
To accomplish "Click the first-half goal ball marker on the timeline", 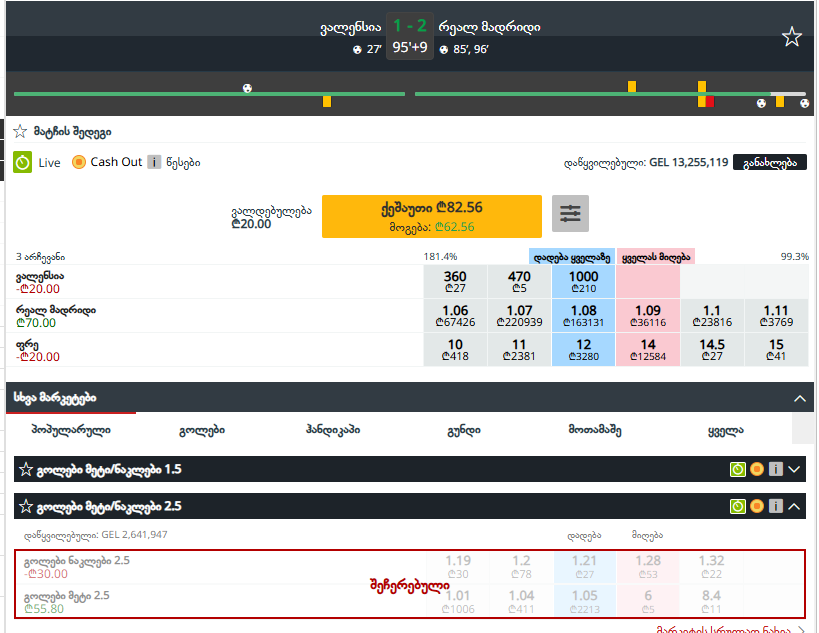I will point(248,88).
